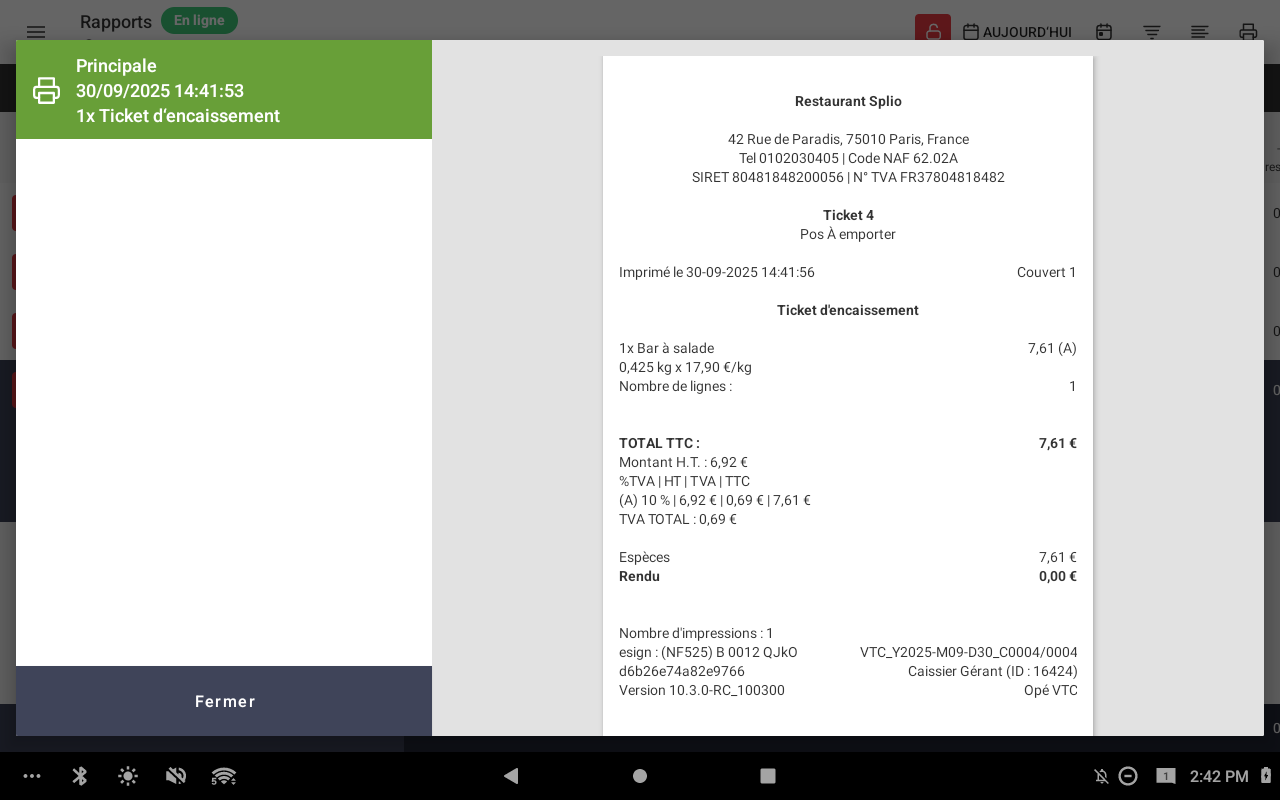
Task: Toggle the muted volume icon
Action: 176,776
